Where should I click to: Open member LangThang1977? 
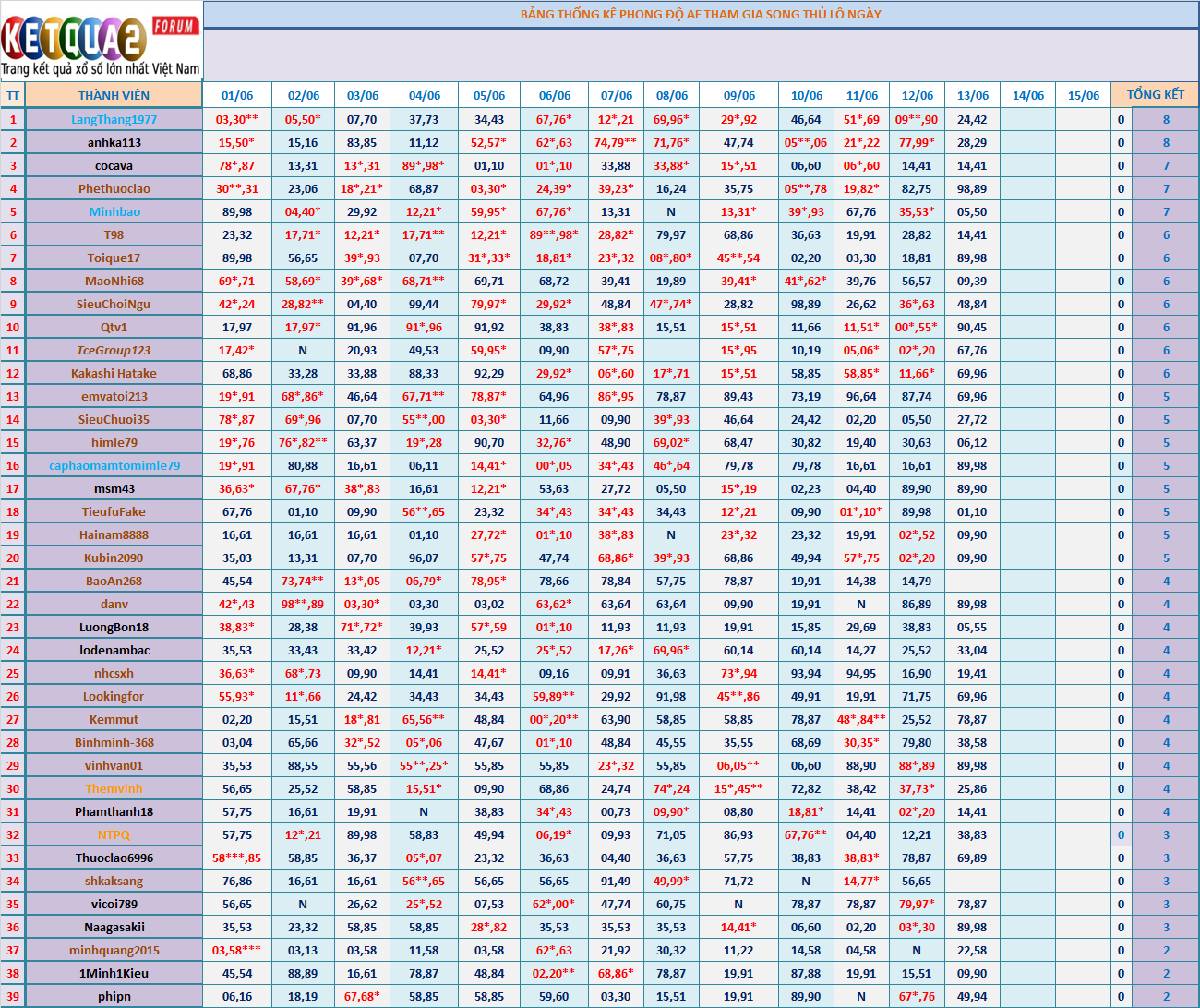(114, 119)
